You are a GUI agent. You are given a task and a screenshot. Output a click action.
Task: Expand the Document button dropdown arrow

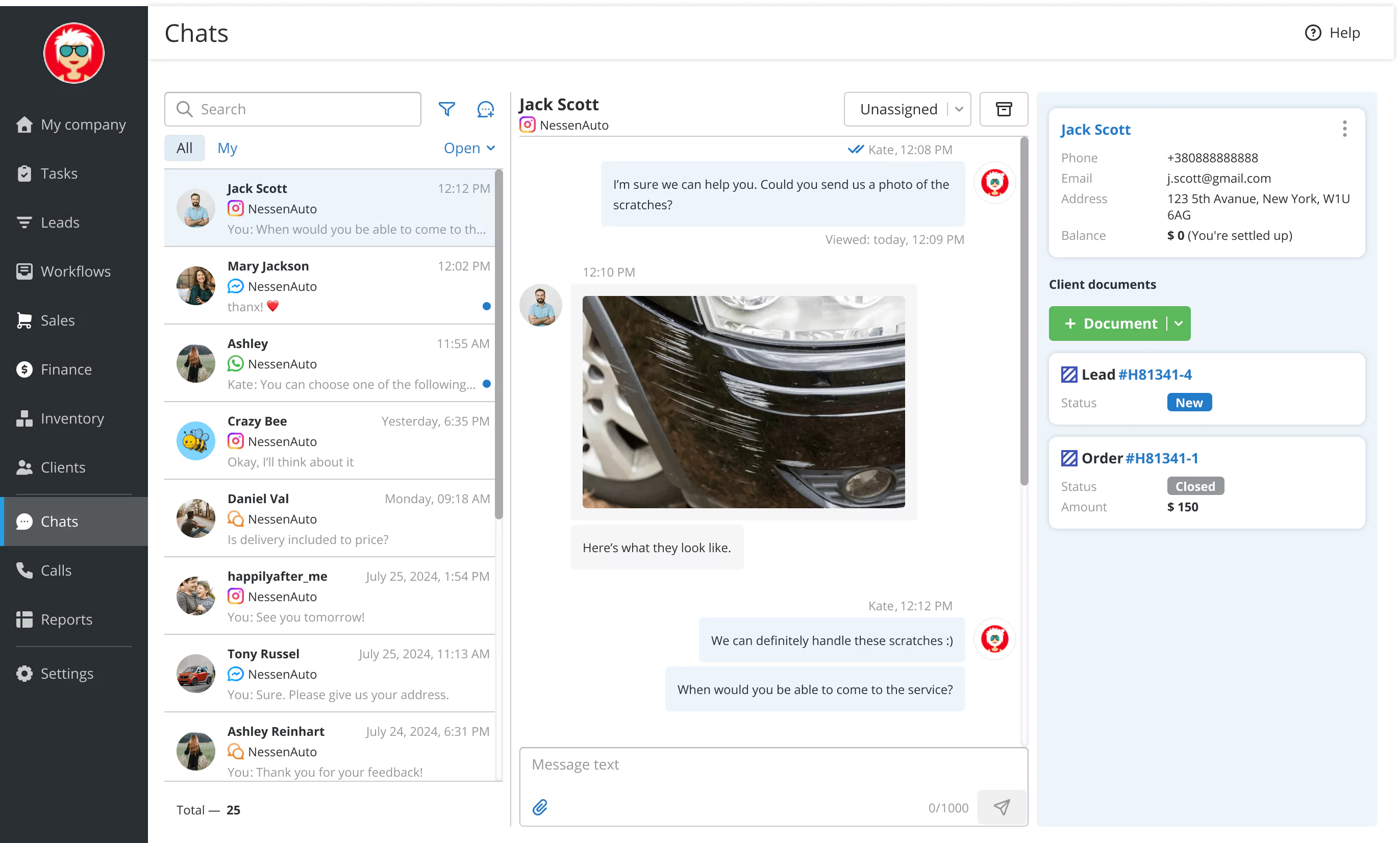[x=1179, y=323]
